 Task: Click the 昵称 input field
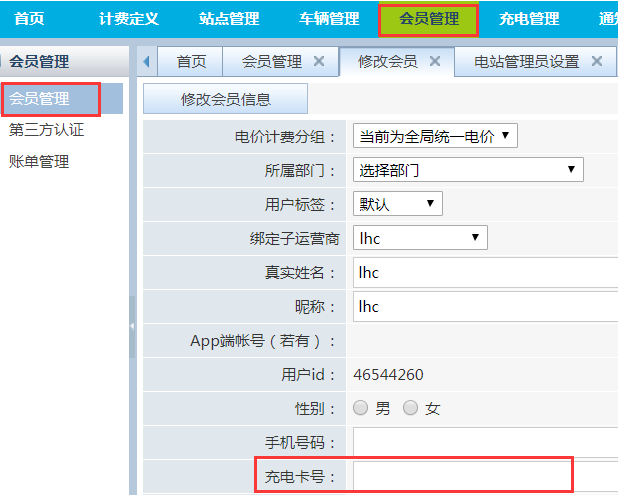click(486, 306)
